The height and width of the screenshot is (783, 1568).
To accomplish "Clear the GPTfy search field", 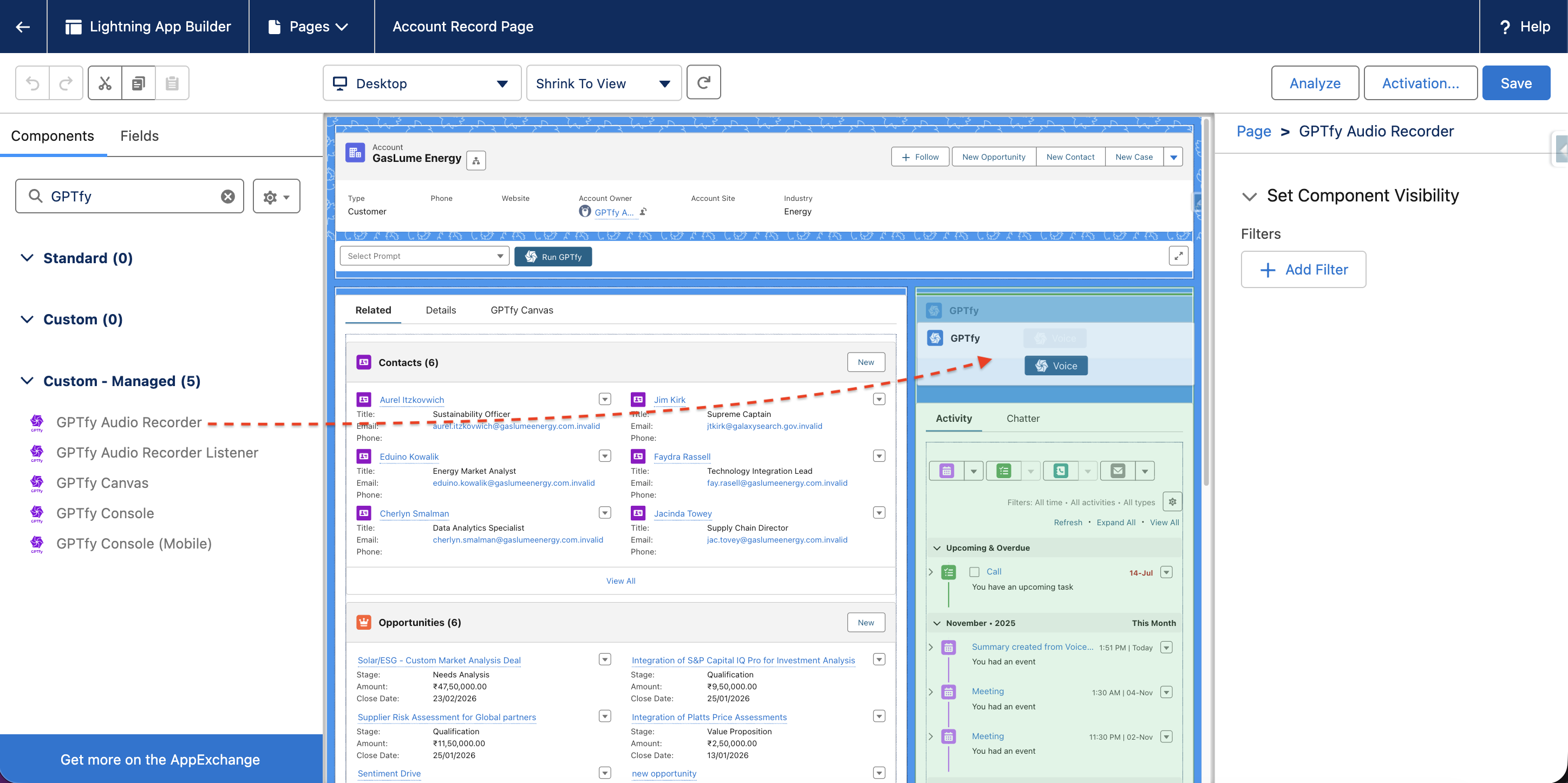I will coord(227,196).
